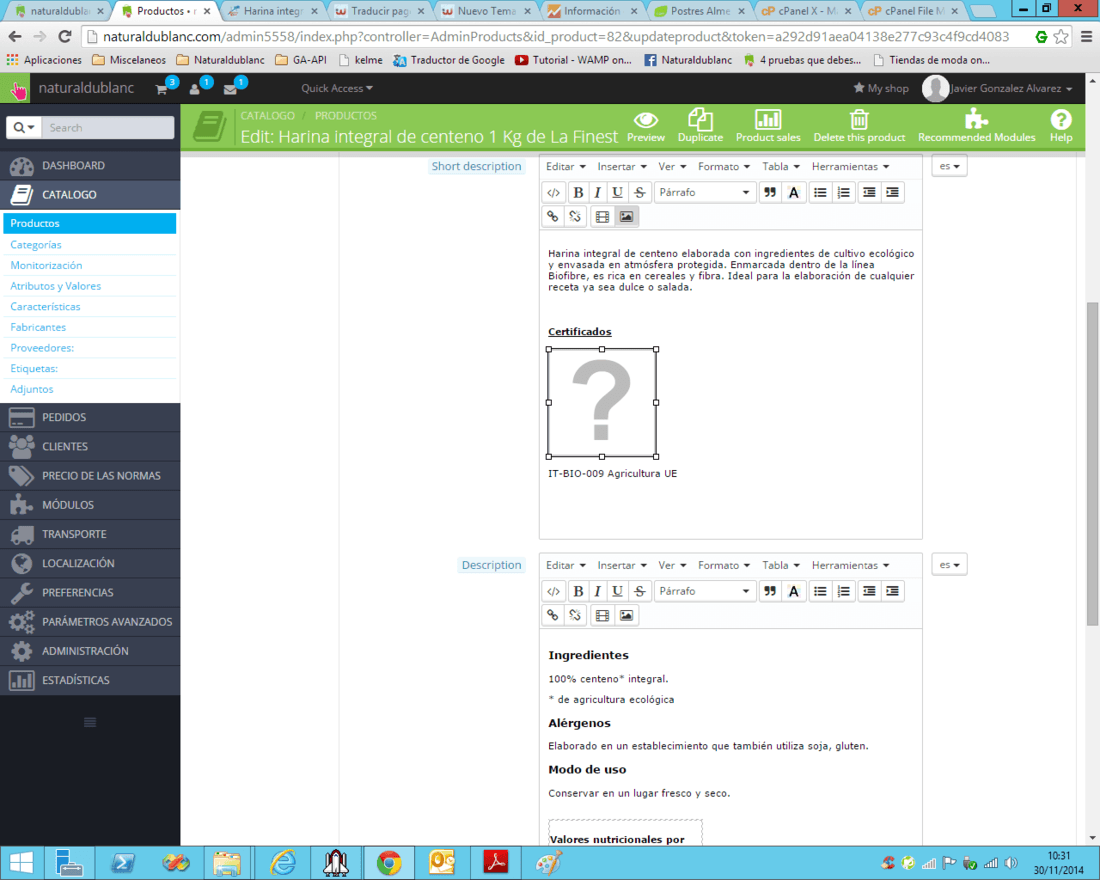Image resolution: width=1100 pixels, height=880 pixels.
Task: Click text color icon in Short description editor
Action: point(793,192)
